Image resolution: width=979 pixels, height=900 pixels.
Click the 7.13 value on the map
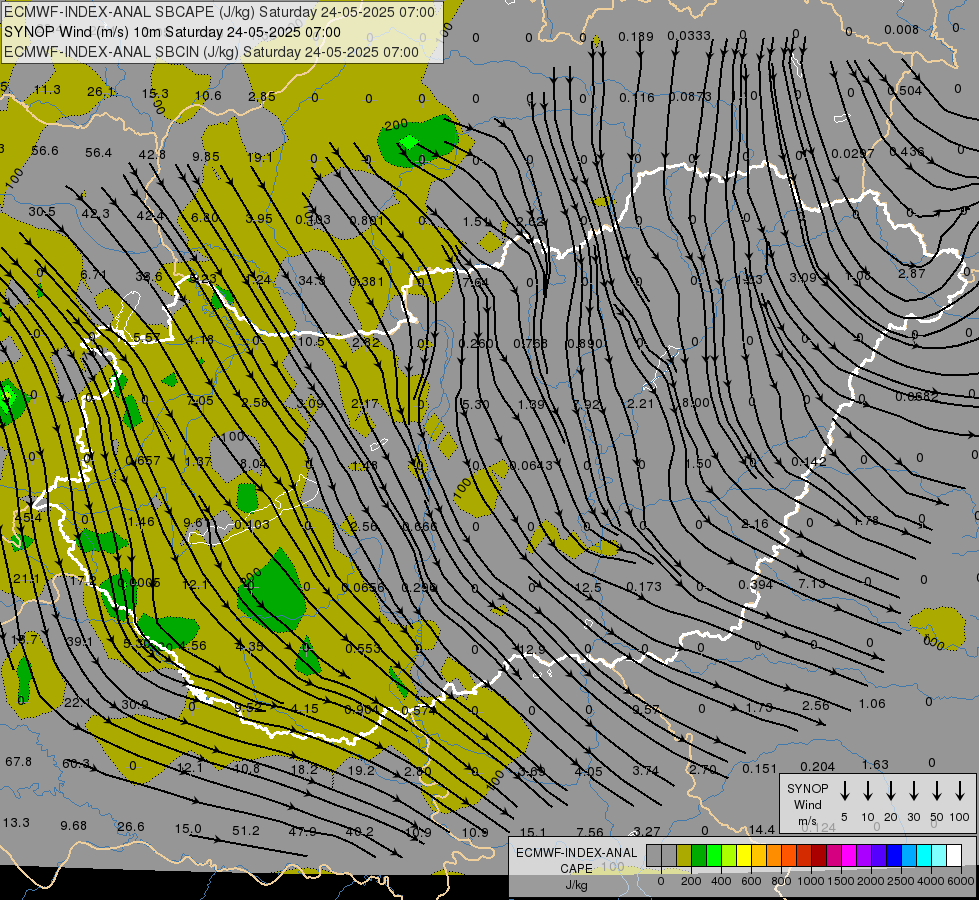click(x=812, y=583)
